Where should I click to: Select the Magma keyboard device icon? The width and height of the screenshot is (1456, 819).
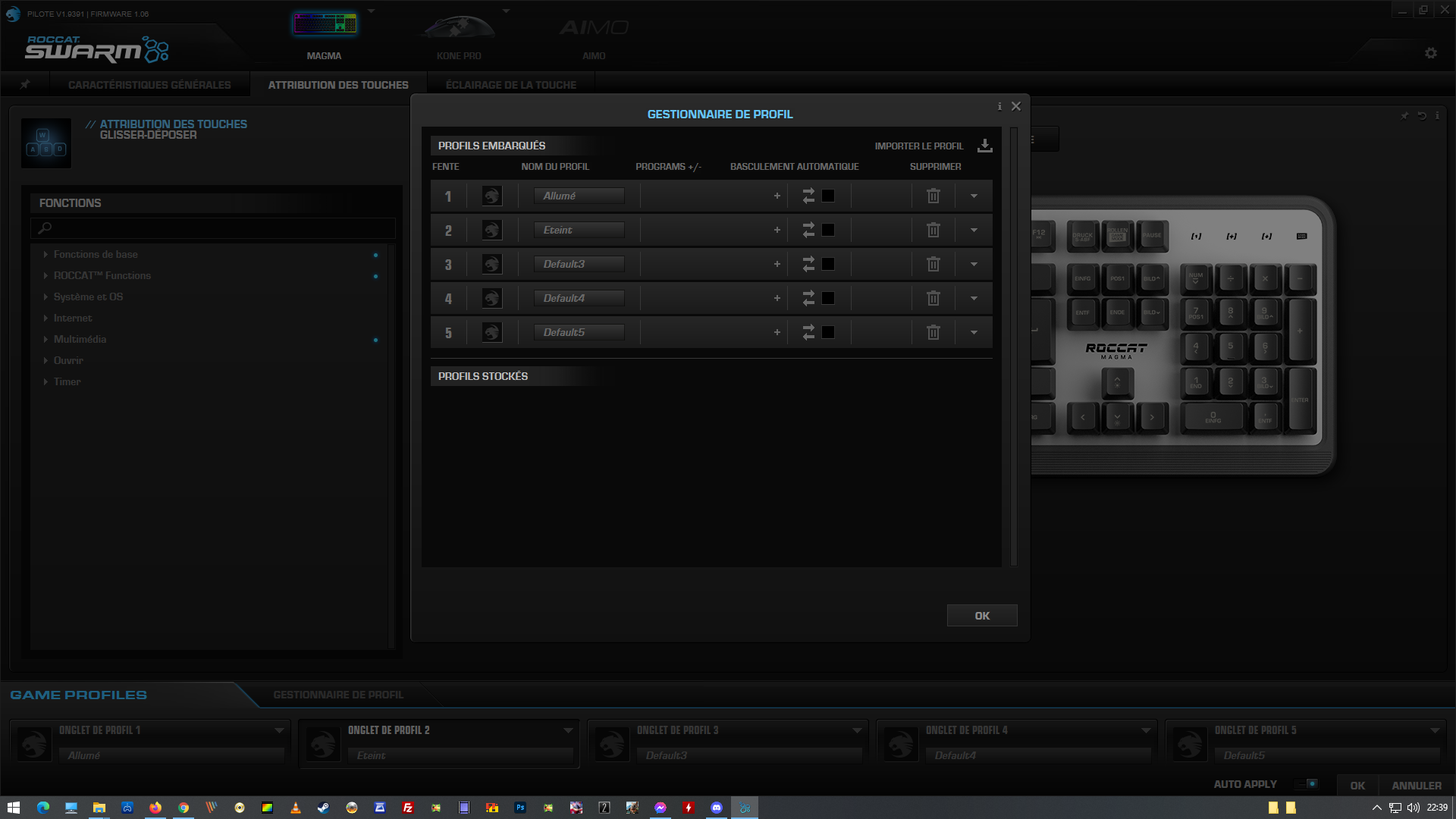pyautogui.click(x=325, y=25)
